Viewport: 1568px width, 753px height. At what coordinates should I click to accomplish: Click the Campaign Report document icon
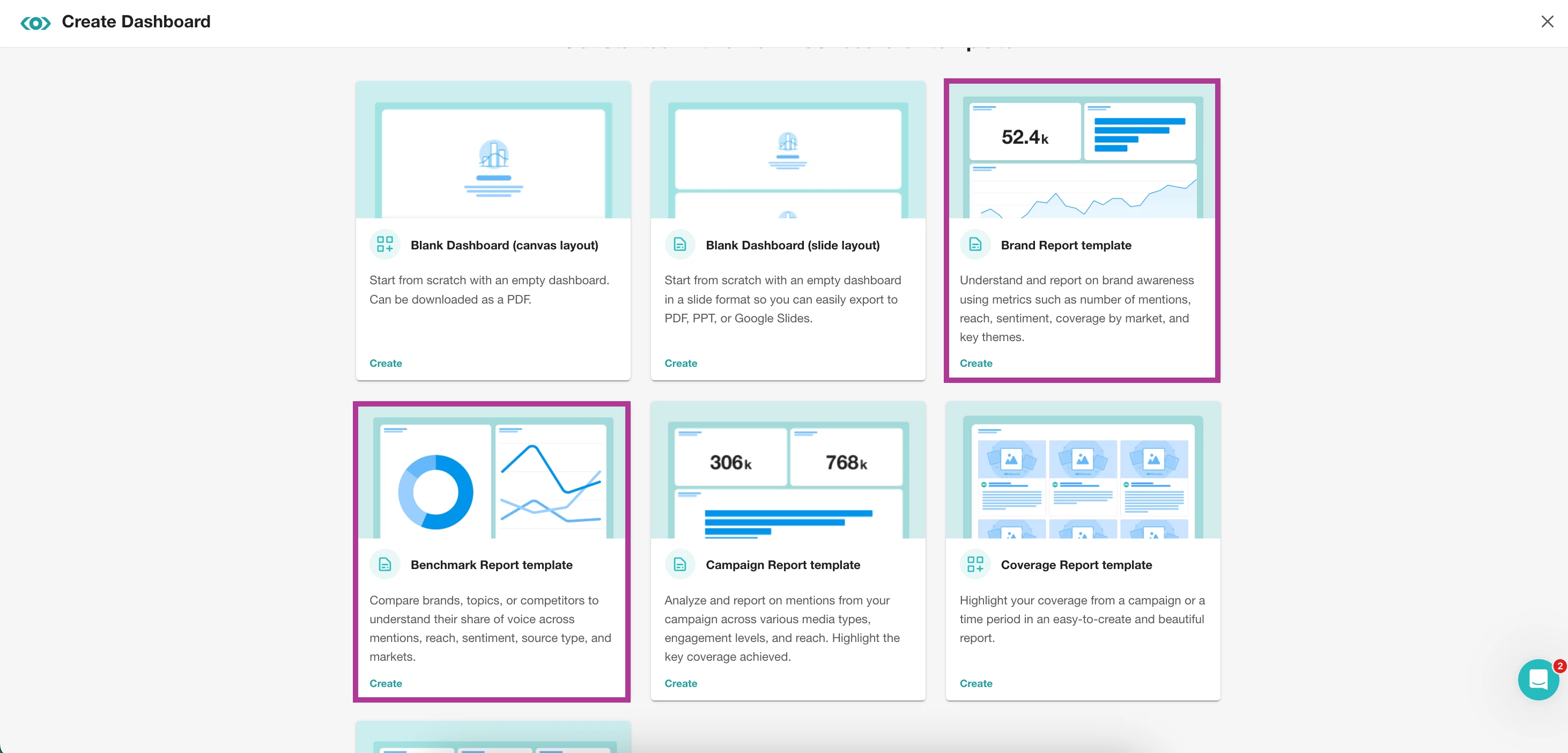(680, 564)
